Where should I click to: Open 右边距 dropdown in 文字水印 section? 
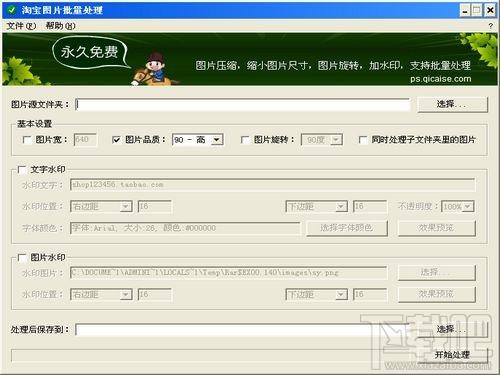click(125, 207)
